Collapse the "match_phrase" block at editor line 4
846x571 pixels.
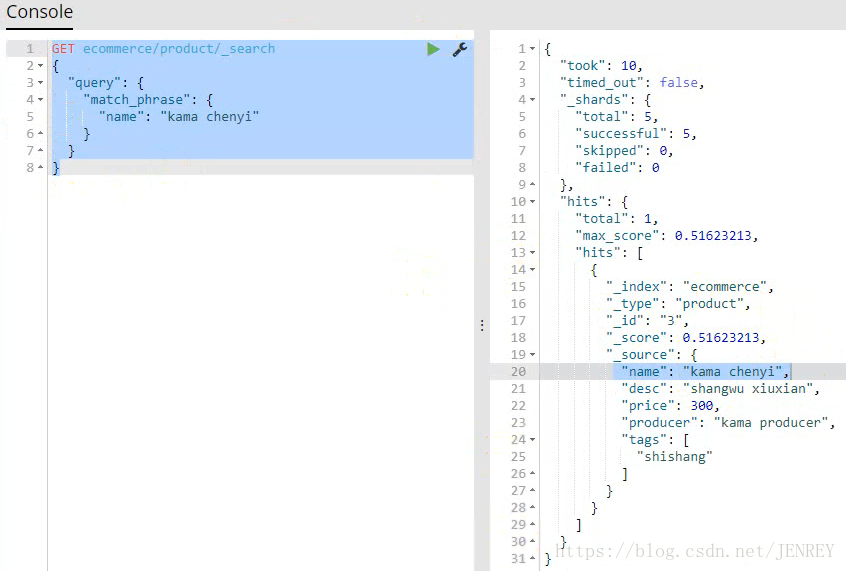40,100
